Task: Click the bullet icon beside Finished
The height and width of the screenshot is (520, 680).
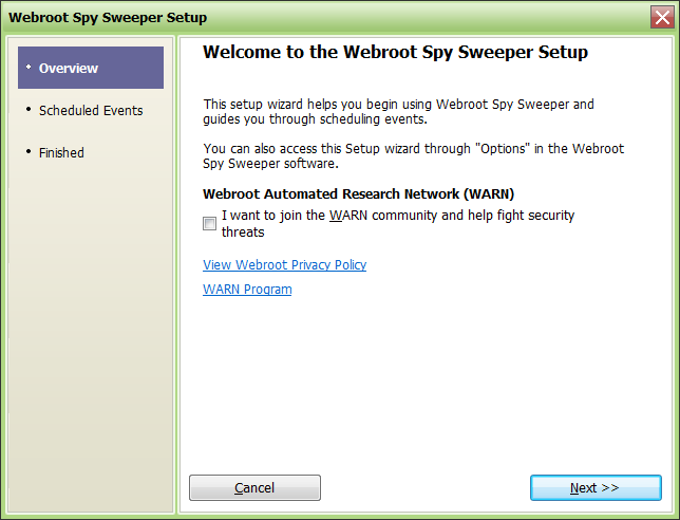Action: (x=28, y=153)
